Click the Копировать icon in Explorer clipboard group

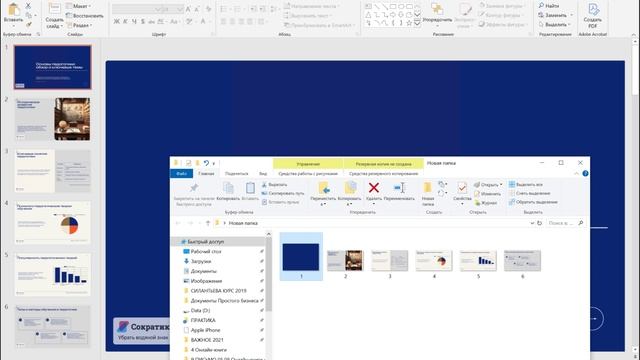(x=228, y=188)
